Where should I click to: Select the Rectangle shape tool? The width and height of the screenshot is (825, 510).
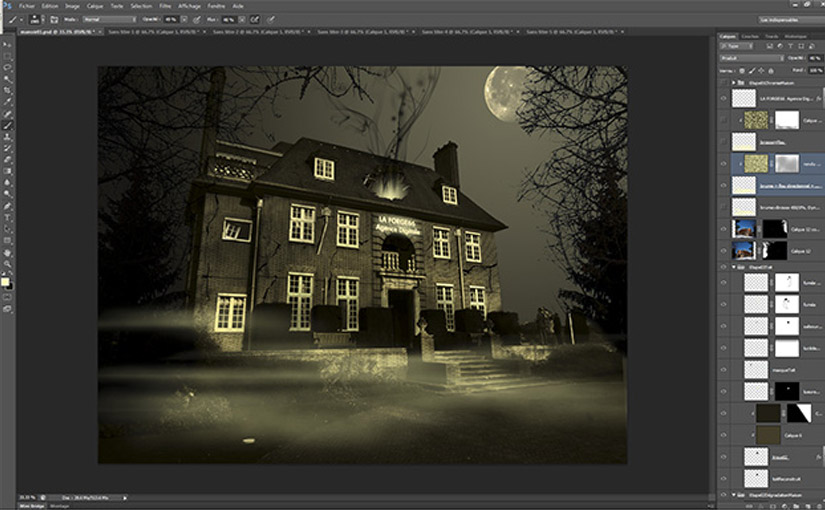7,241
